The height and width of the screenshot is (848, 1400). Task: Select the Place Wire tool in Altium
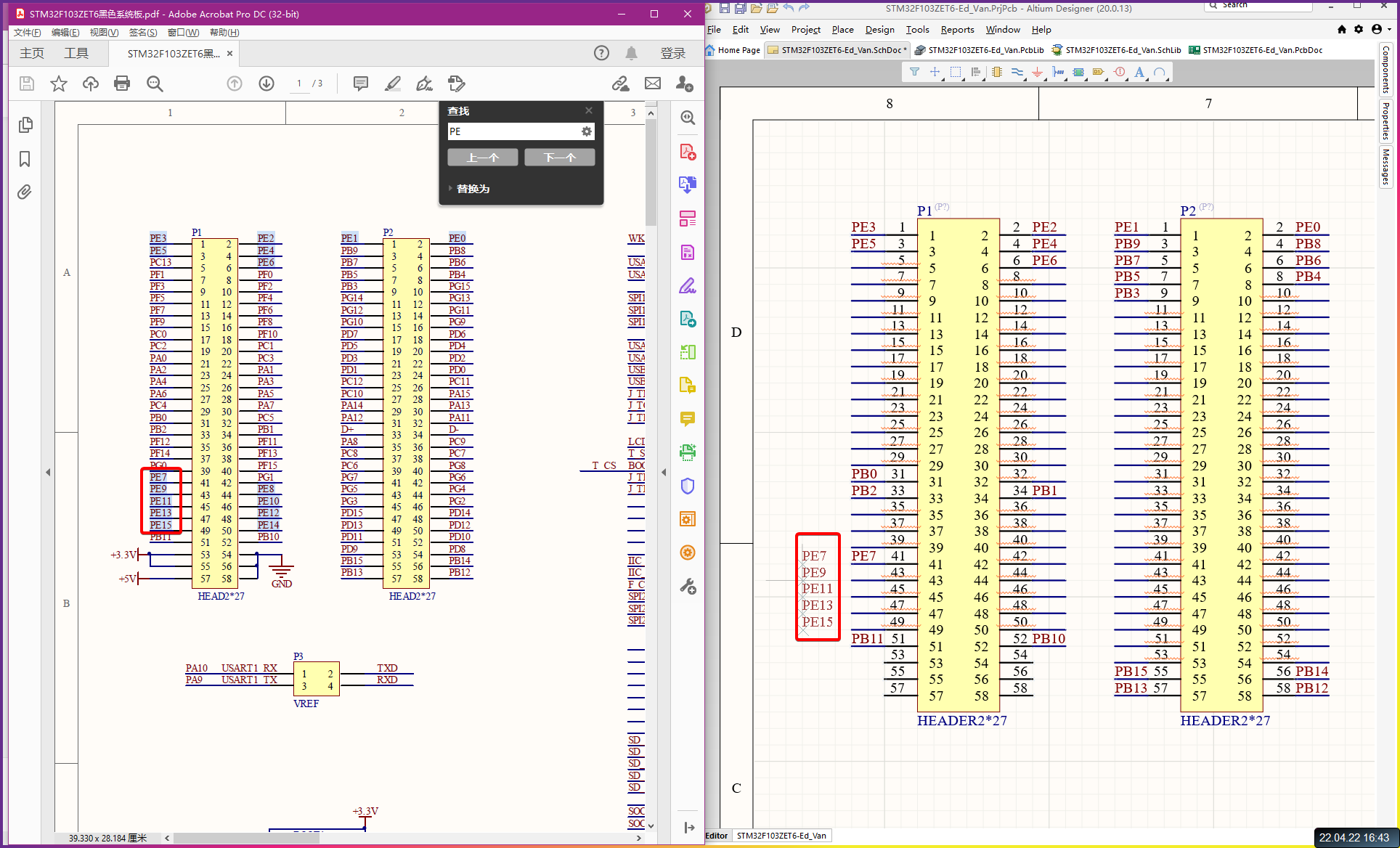pyautogui.click(x=1018, y=72)
